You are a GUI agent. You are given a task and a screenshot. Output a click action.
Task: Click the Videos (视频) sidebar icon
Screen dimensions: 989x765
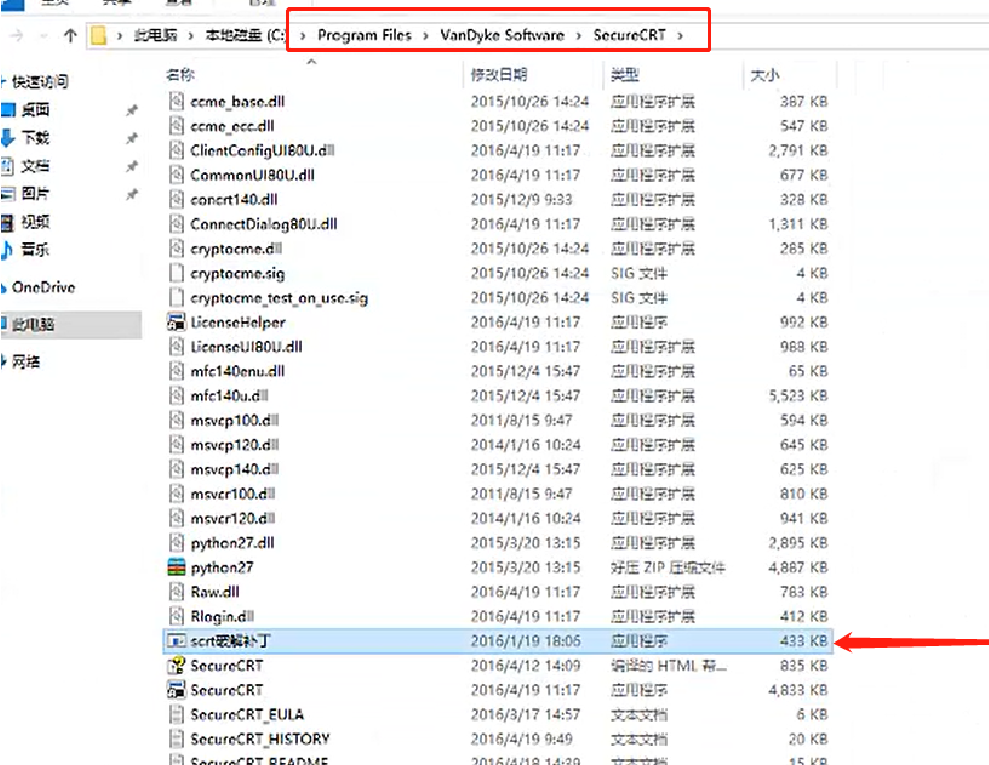click(x=8, y=222)
